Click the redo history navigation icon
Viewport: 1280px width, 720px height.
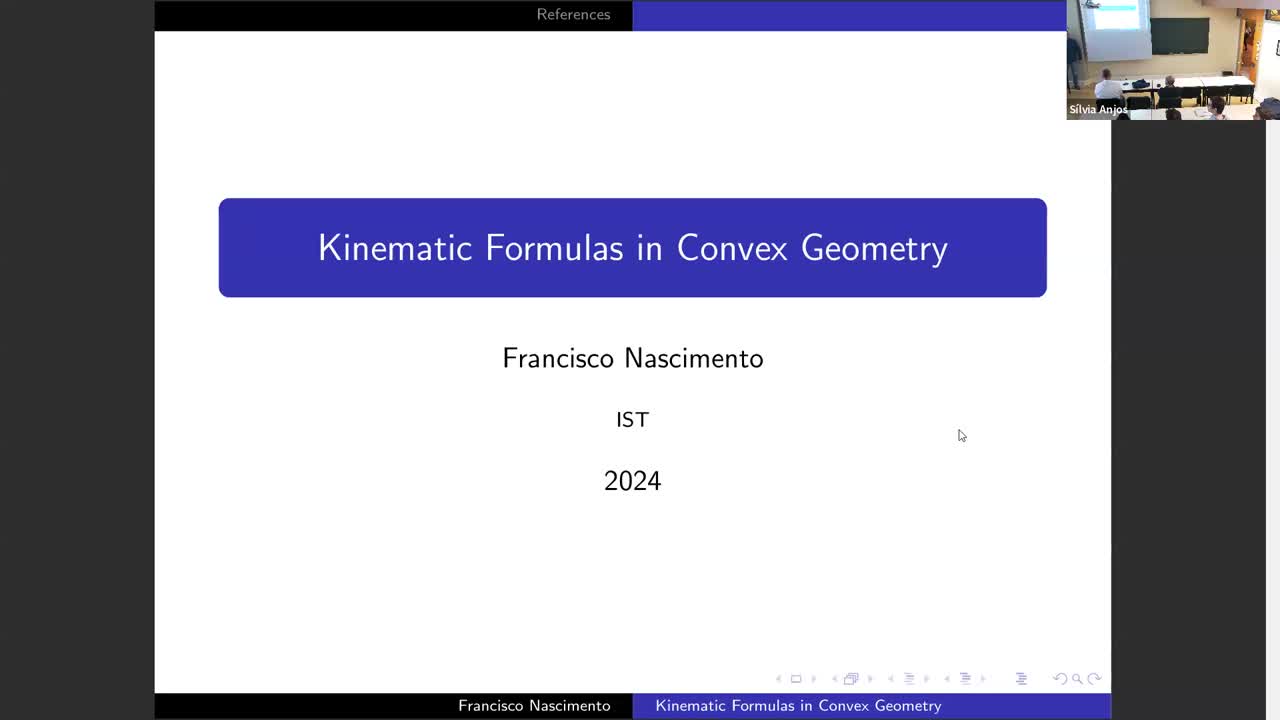1094,679
